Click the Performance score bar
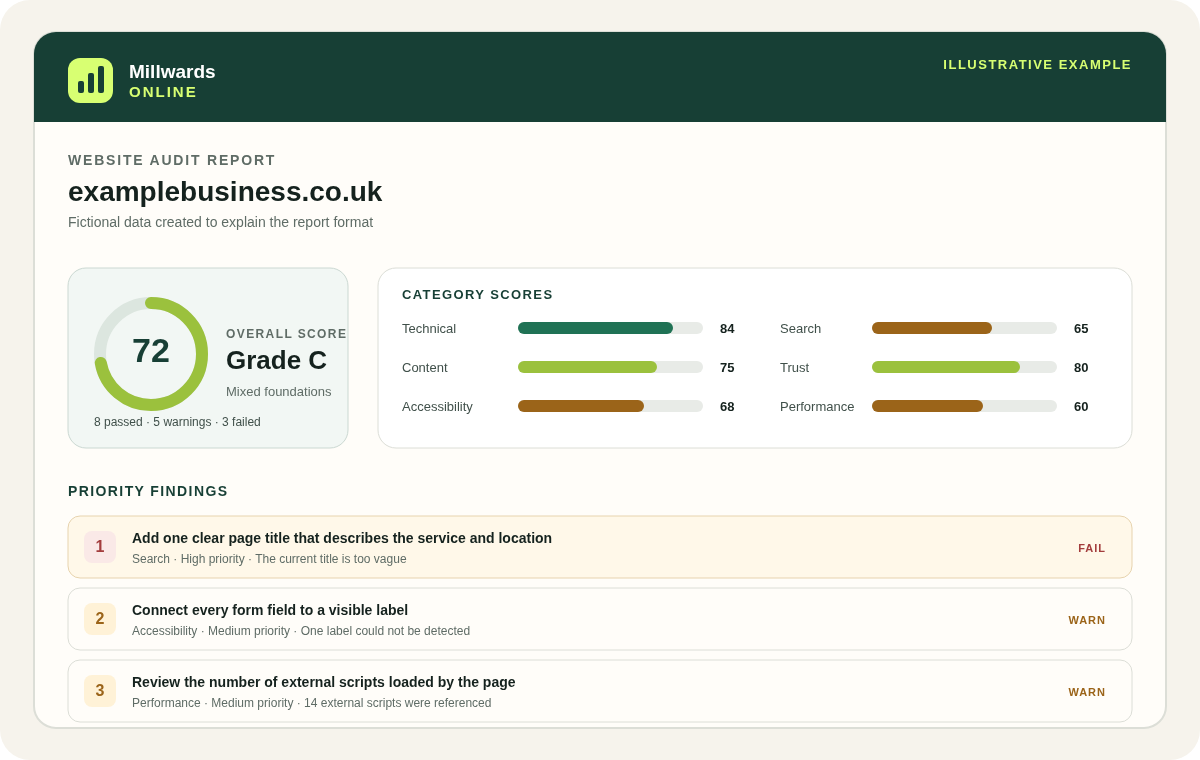The height and width of the screenshot is (760, 1200). tap(964, 406)
